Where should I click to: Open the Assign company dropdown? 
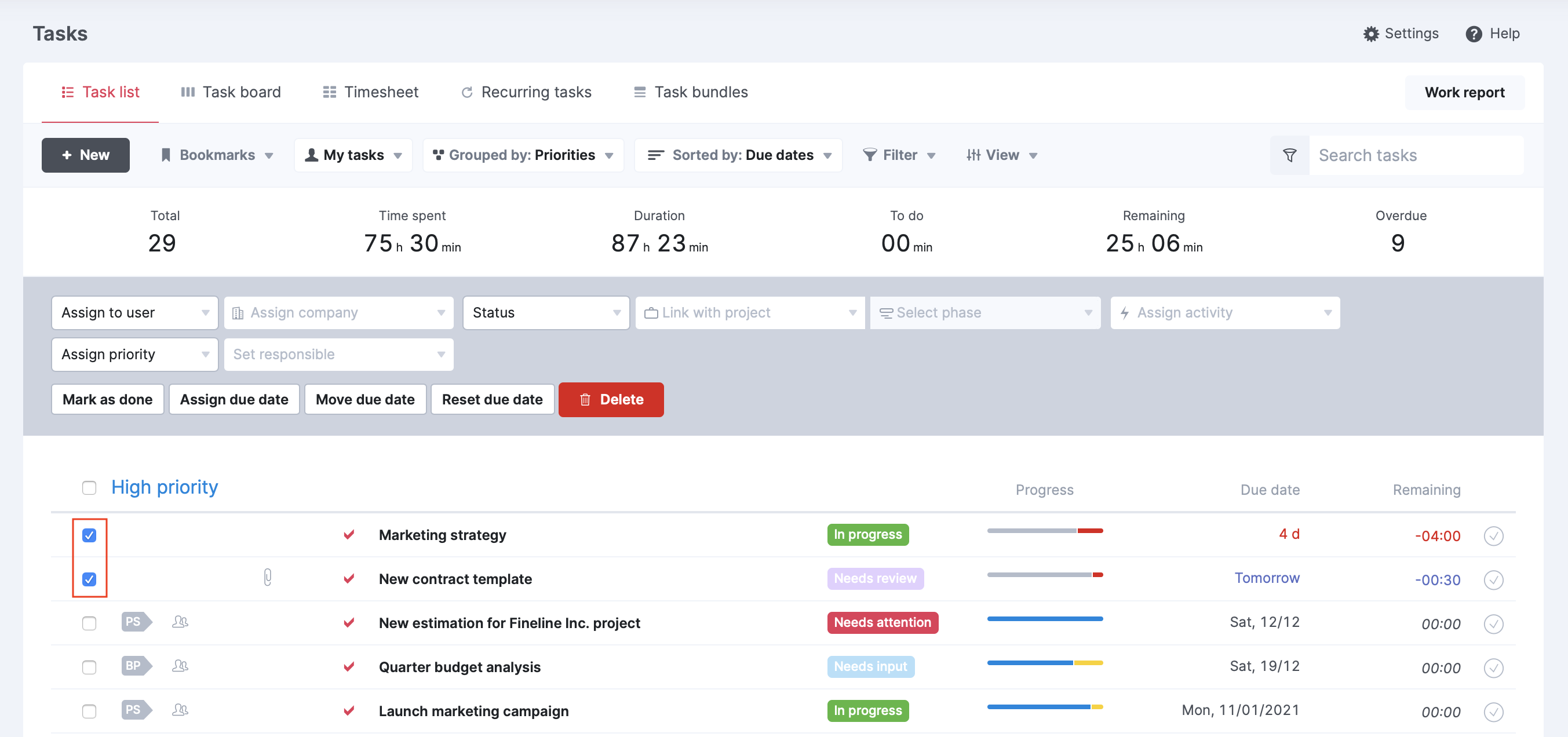(x=338, y=313)
